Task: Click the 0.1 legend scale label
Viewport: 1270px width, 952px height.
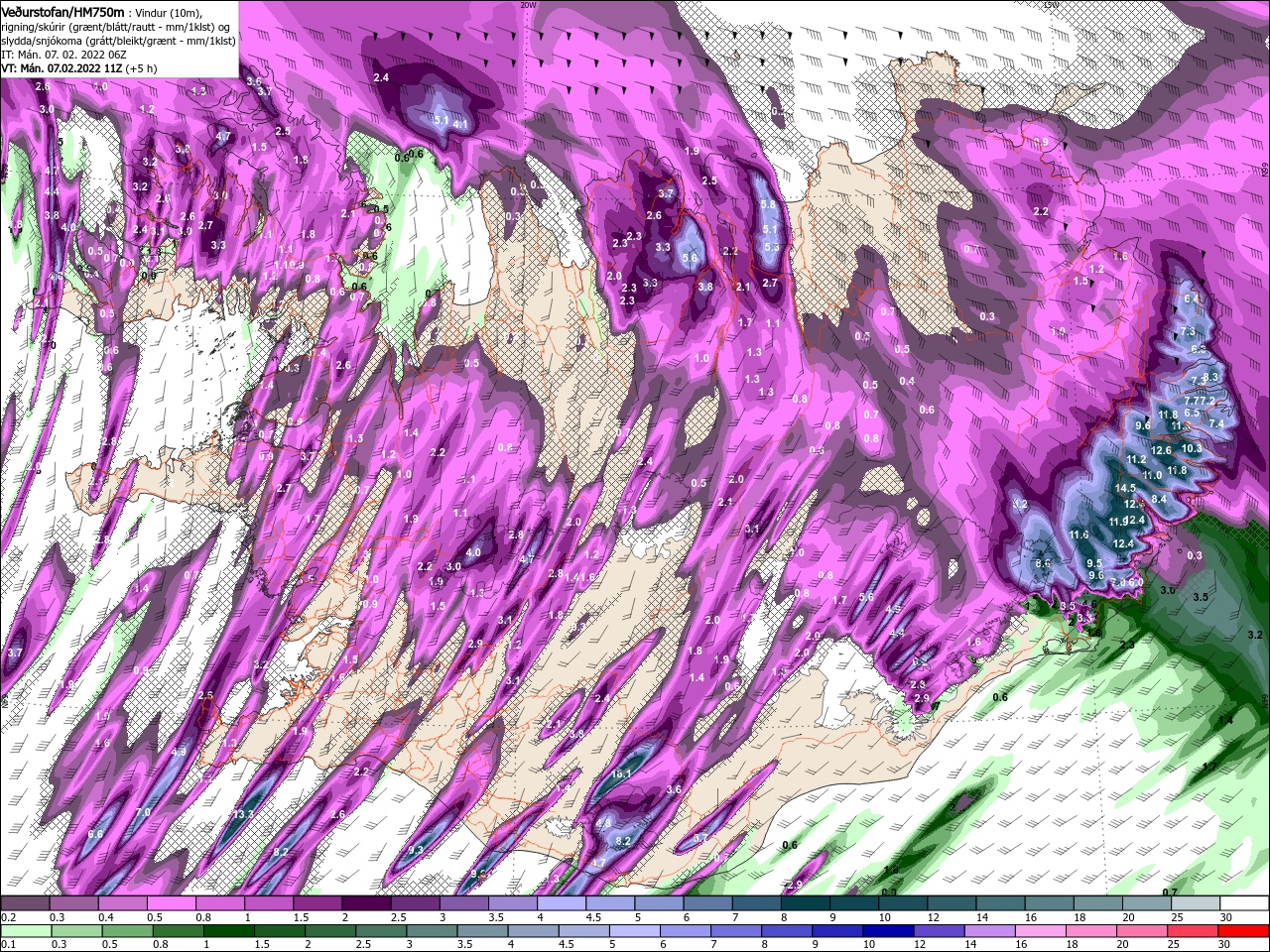Action: pos(7,945)
